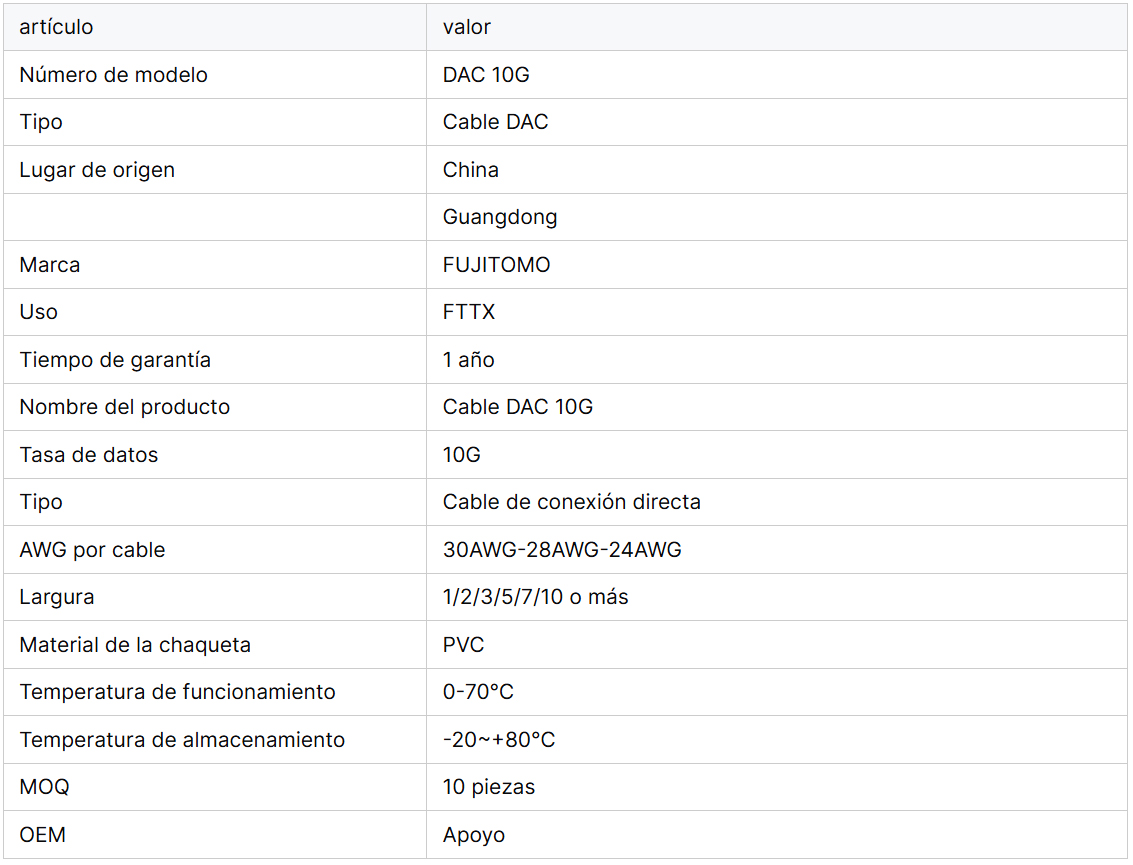Click the 'Cable de conexión directa' value
Screen dimensions: 1133x865
tap(571, 502)
